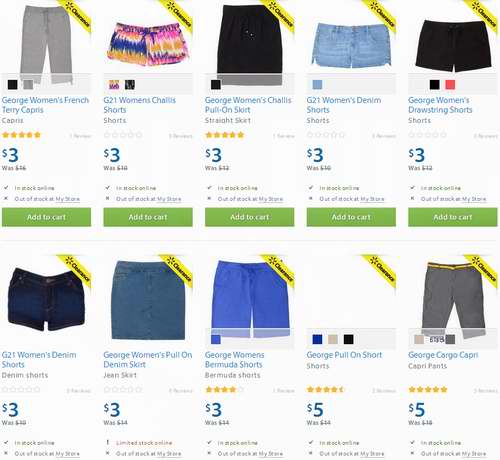Add George Challis Pull-On Skirt to cart
Image resolution: width=500 pixels, height=460 pixels.
coord(250,217)
